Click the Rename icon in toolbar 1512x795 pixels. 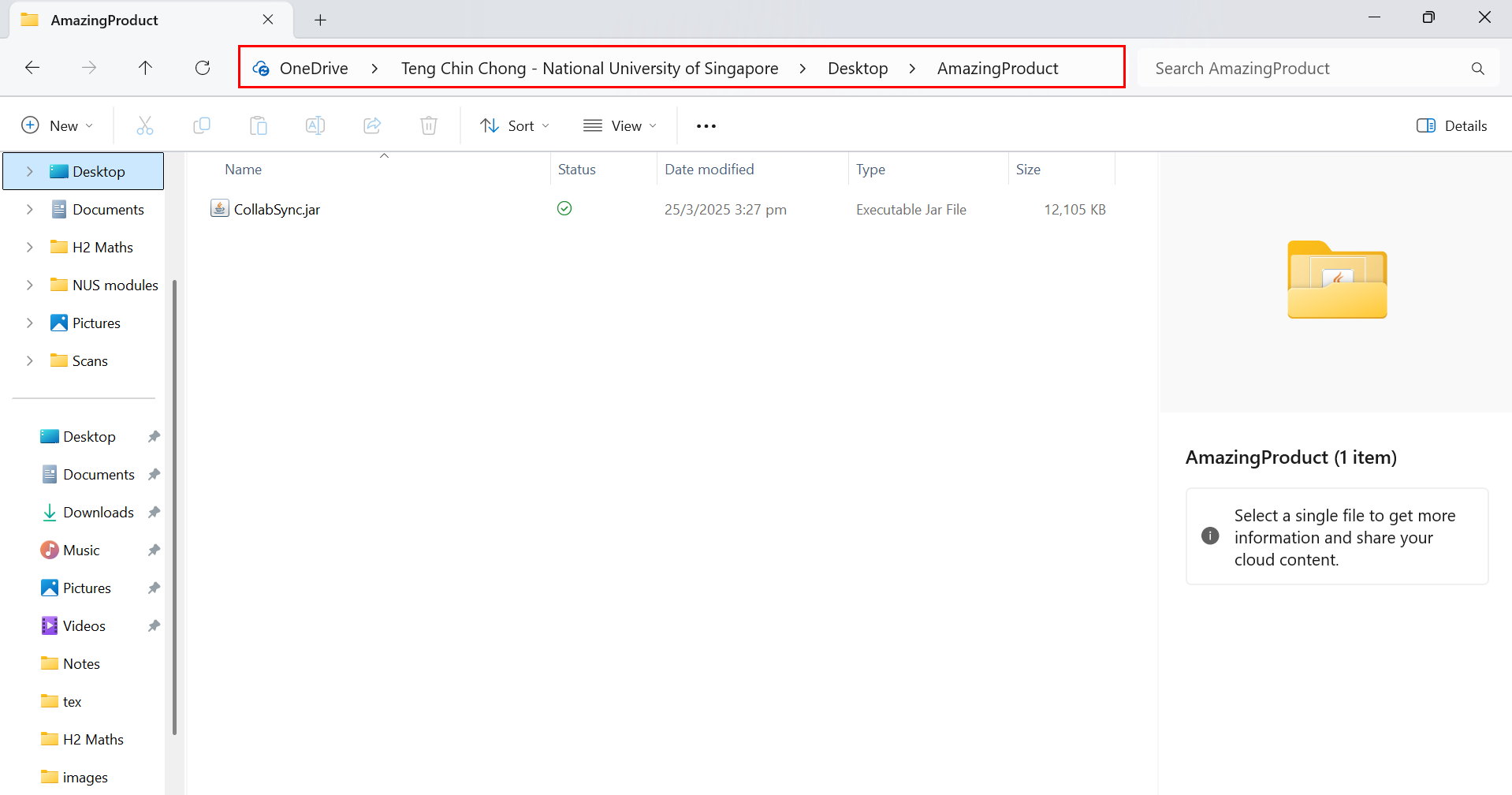click(x=315, y=125)
